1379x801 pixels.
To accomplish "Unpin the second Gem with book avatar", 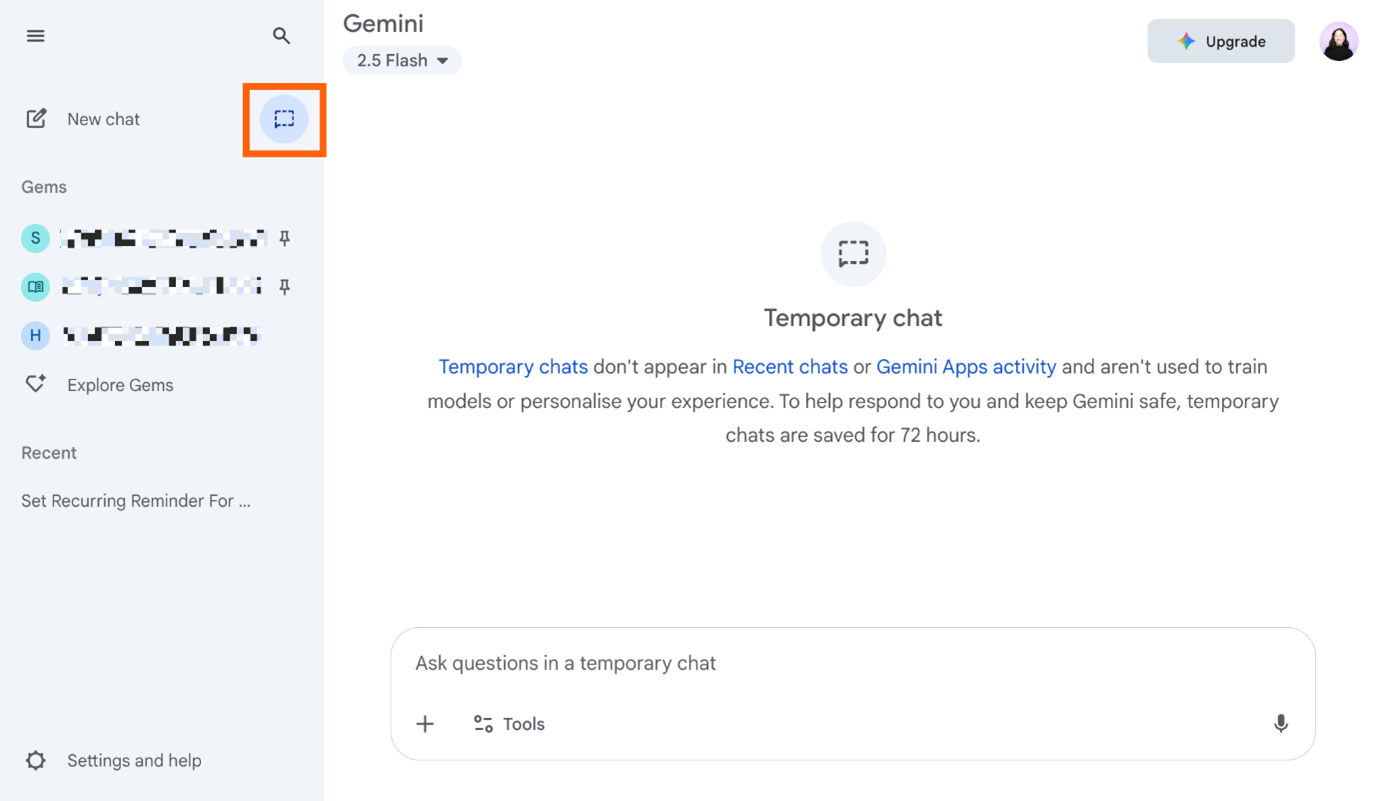I will (285, 287).
